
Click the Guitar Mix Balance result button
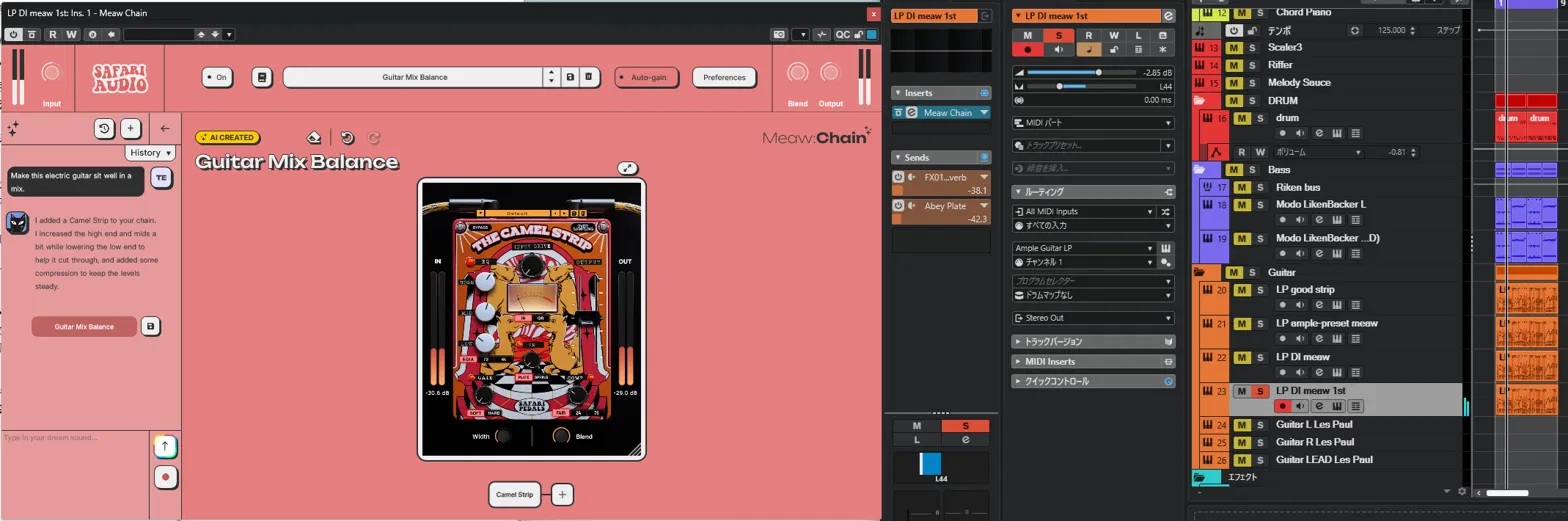84,326
